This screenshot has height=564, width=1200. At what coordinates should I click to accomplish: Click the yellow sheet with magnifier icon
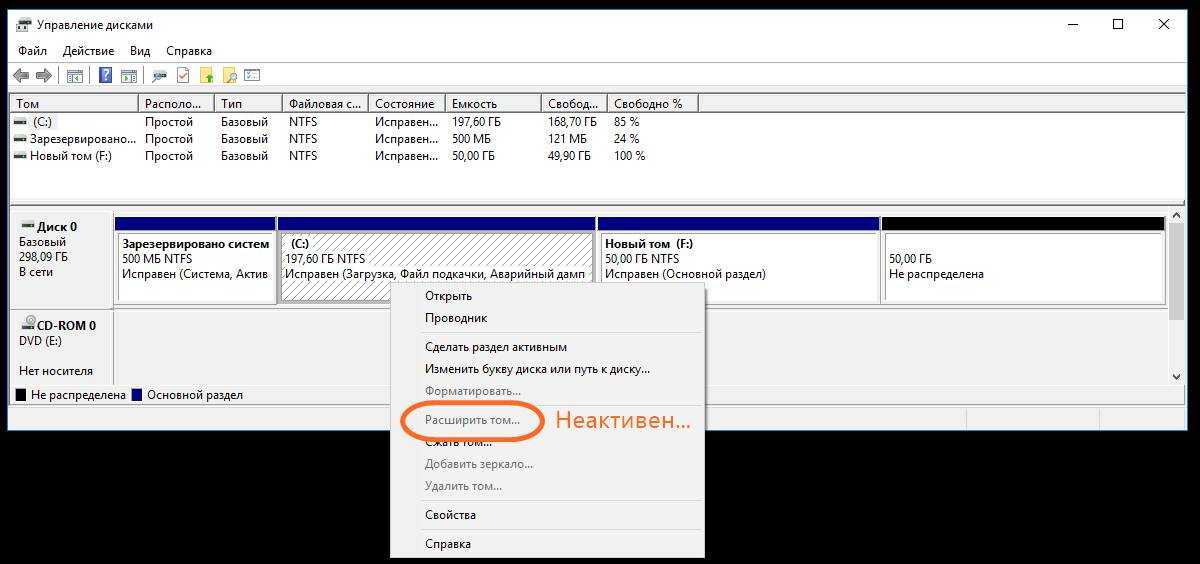coord(230,76)
